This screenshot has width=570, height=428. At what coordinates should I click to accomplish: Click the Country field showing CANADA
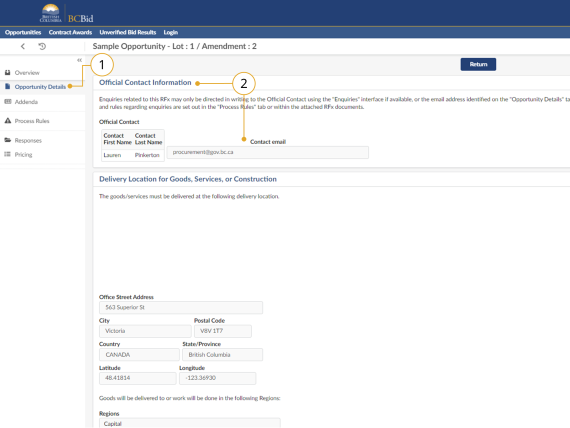(139, 355)
